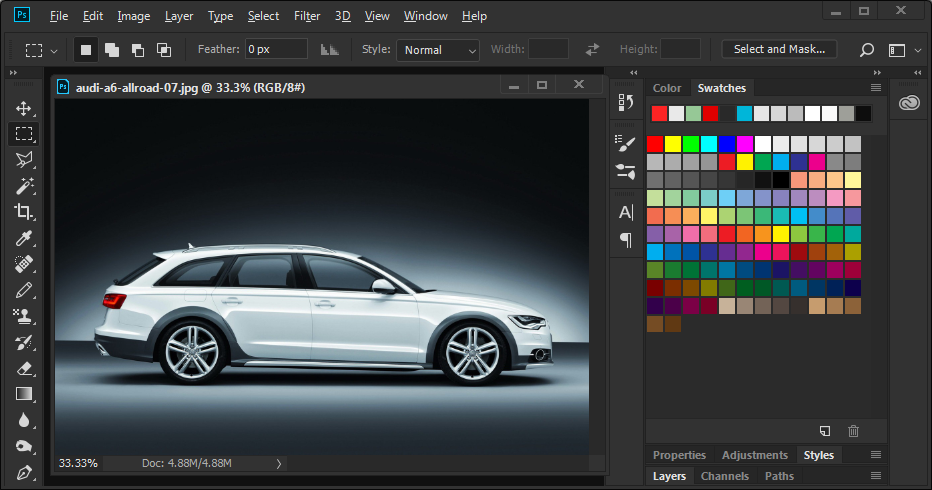Open the History panel icon

click(x=626, y=101)
